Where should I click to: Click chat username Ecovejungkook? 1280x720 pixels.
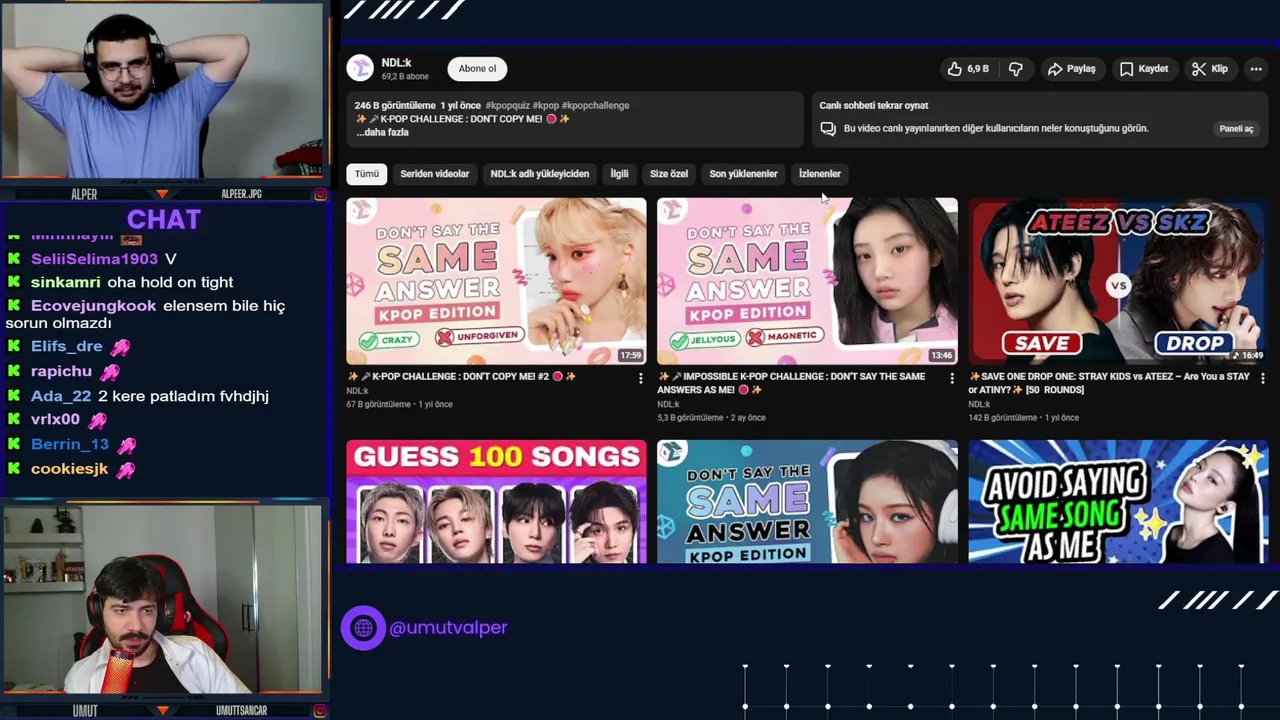click(x=93, y=306)
